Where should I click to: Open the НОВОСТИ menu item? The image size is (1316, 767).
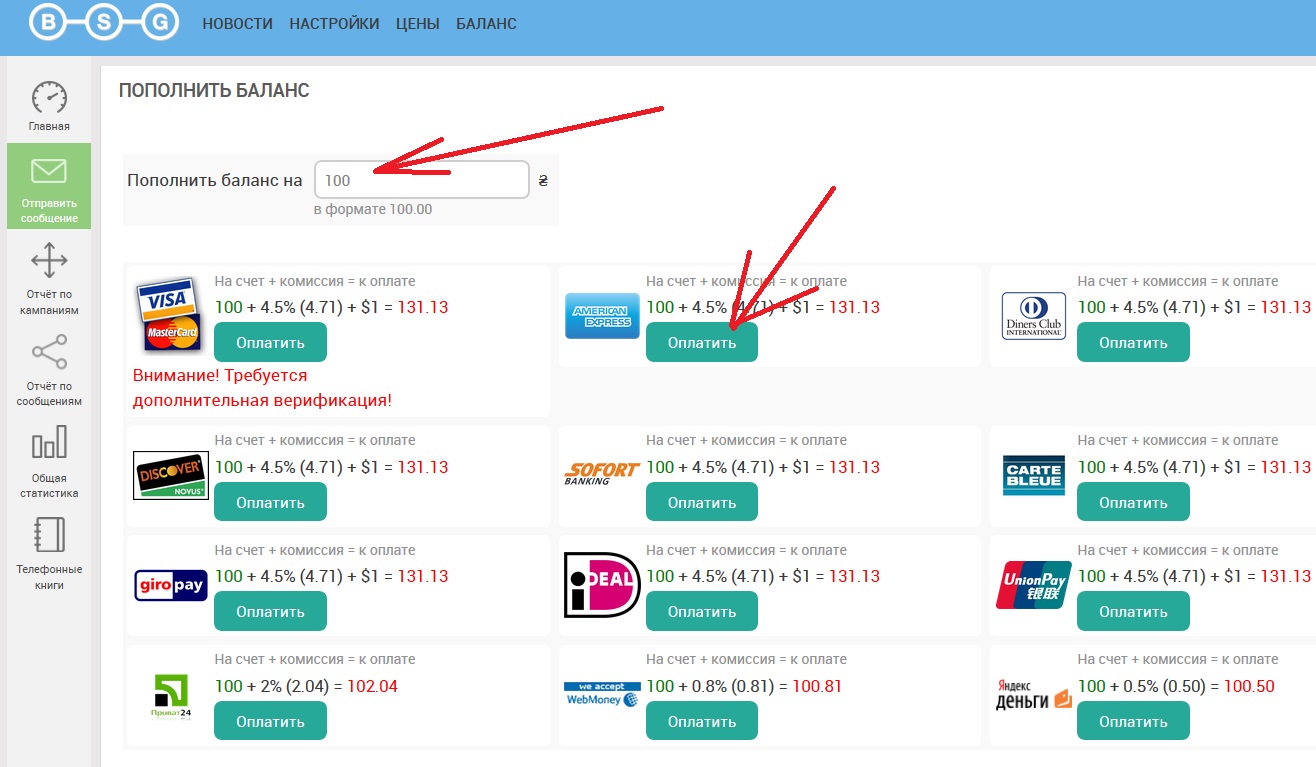[238, 24]
